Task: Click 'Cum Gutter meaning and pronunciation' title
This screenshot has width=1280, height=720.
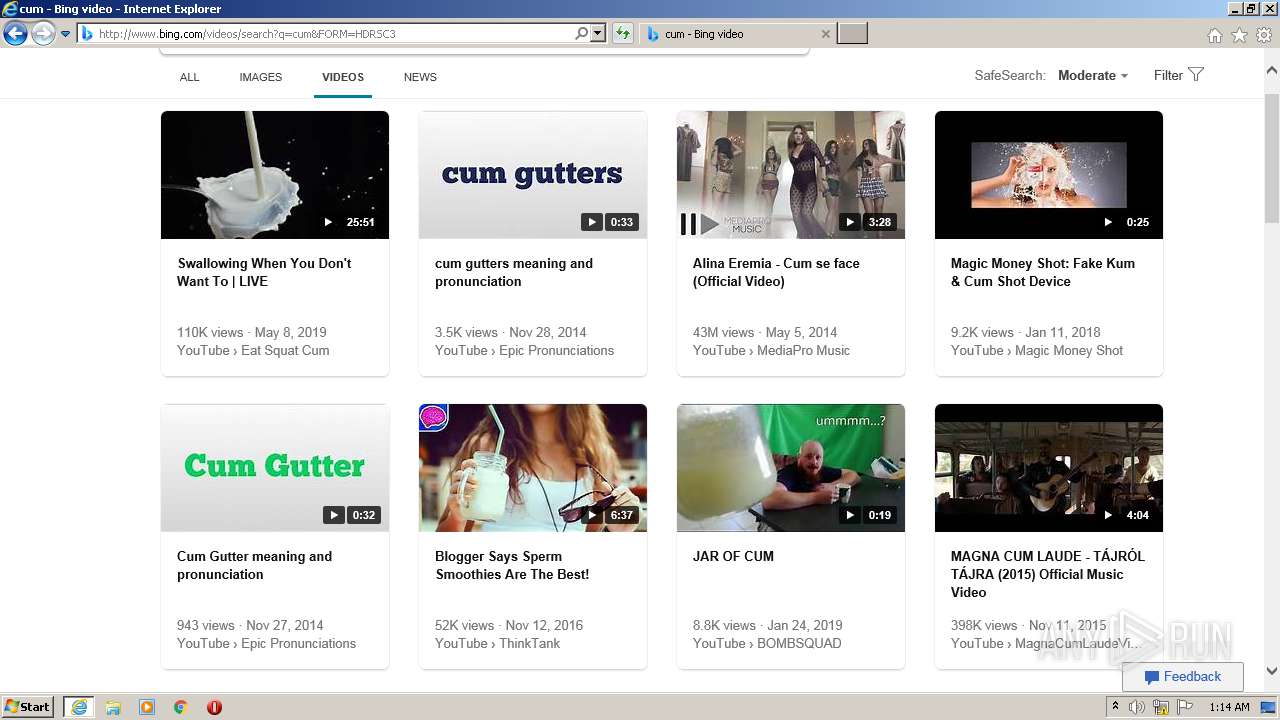Action: pyautogui.click(x=255, y=565)
